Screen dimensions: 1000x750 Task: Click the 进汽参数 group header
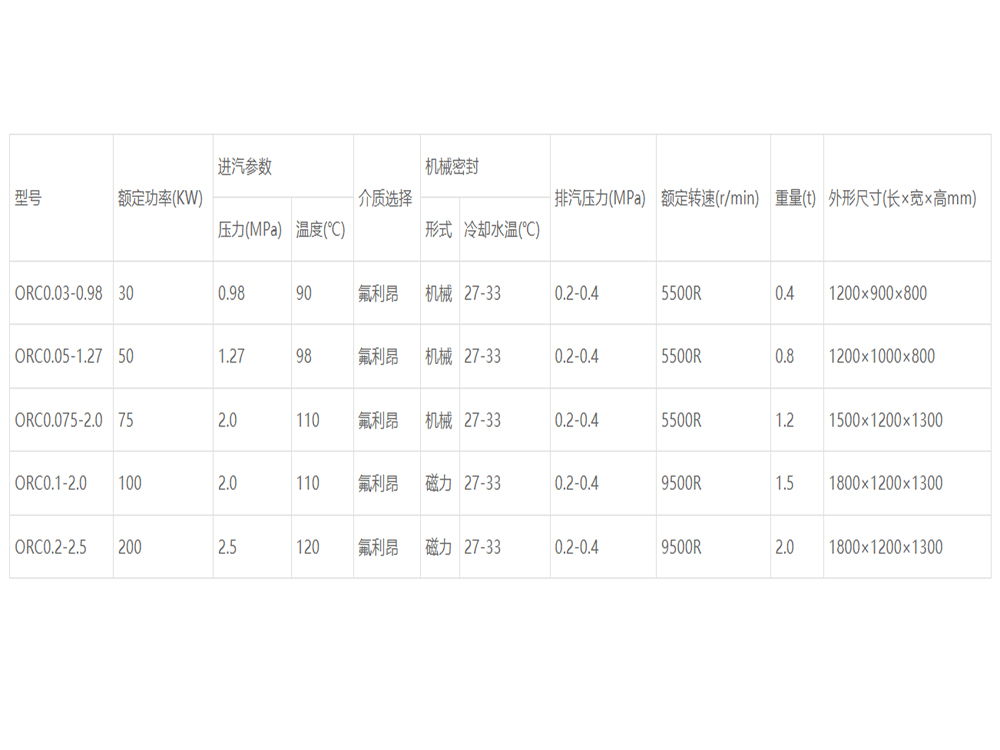click(x=245, y=167)
